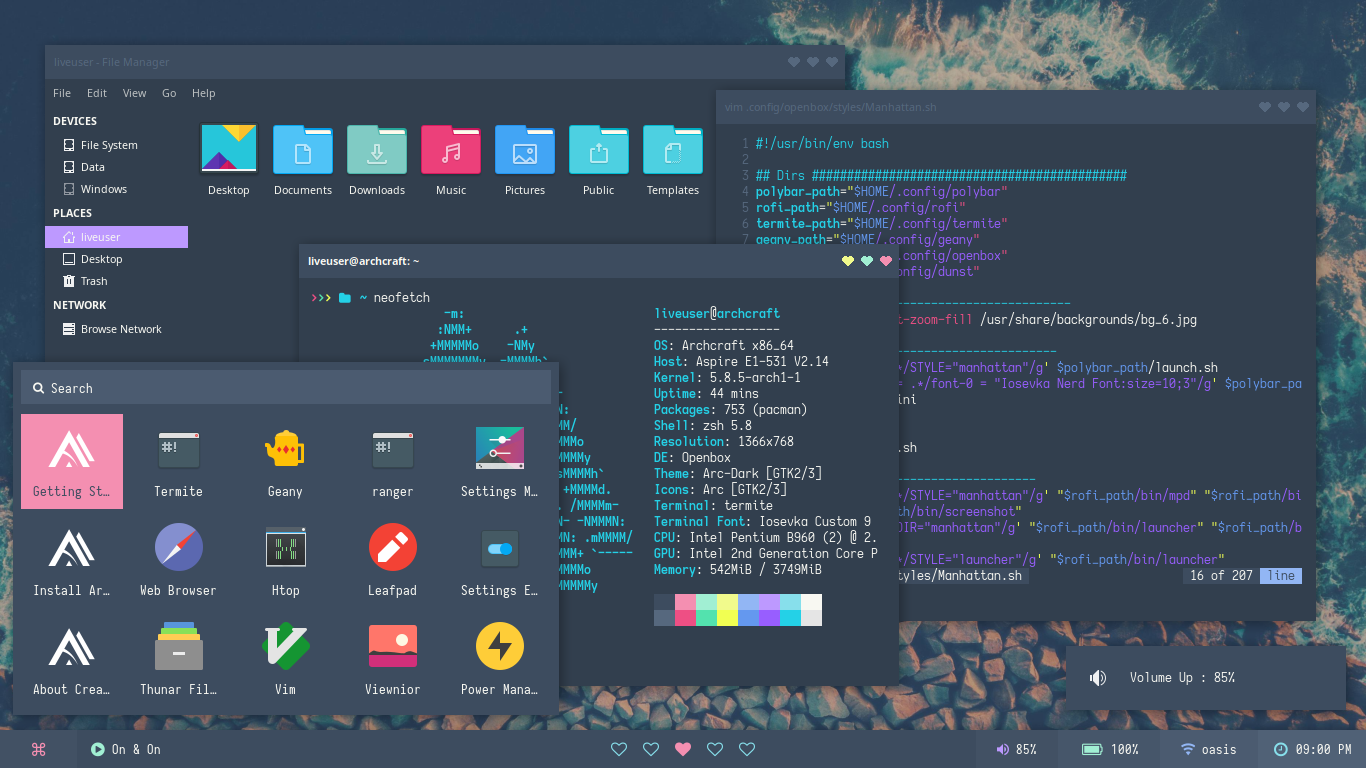Launch Termite from the app launcher

point(179,461)
